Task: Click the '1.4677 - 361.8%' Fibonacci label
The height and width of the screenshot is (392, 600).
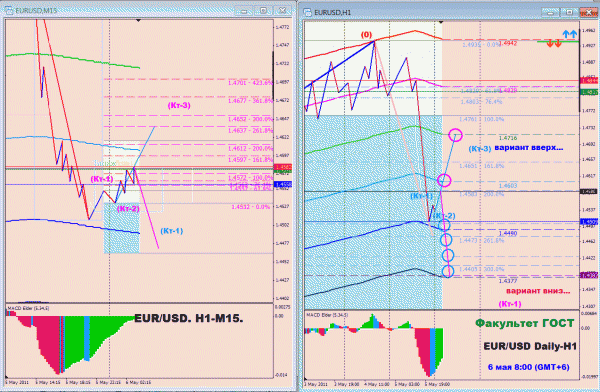Action: [x=250, y=101]
